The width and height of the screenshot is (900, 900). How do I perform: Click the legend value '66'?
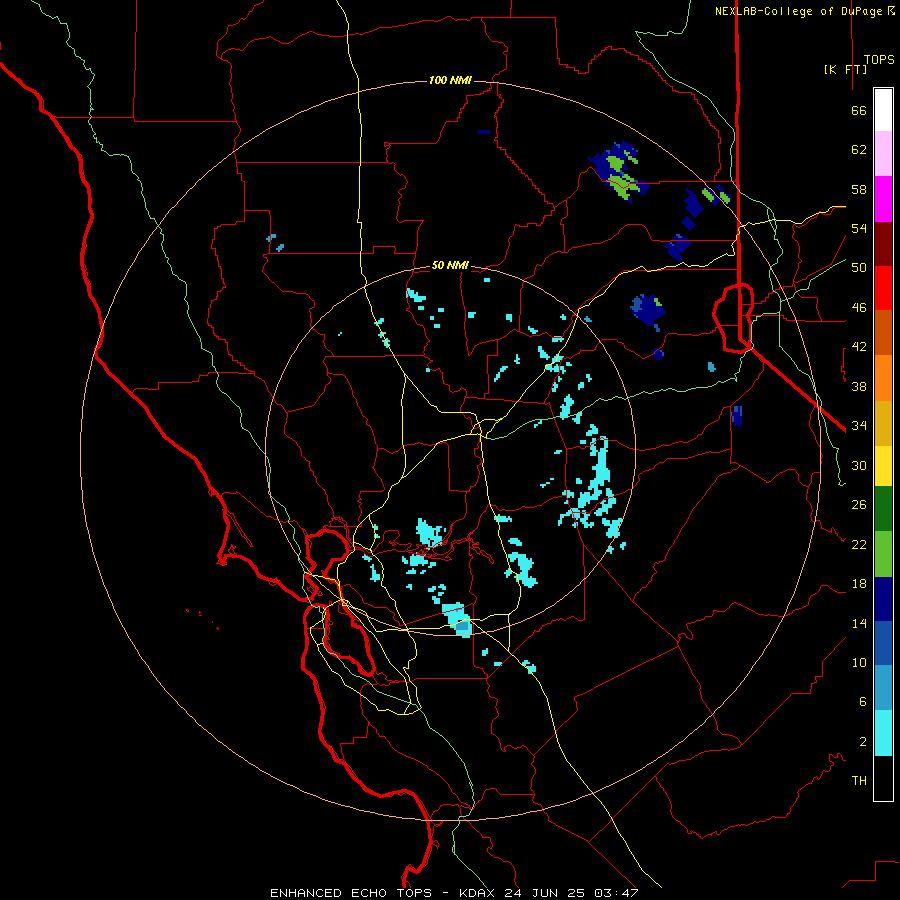pos(859,111)
